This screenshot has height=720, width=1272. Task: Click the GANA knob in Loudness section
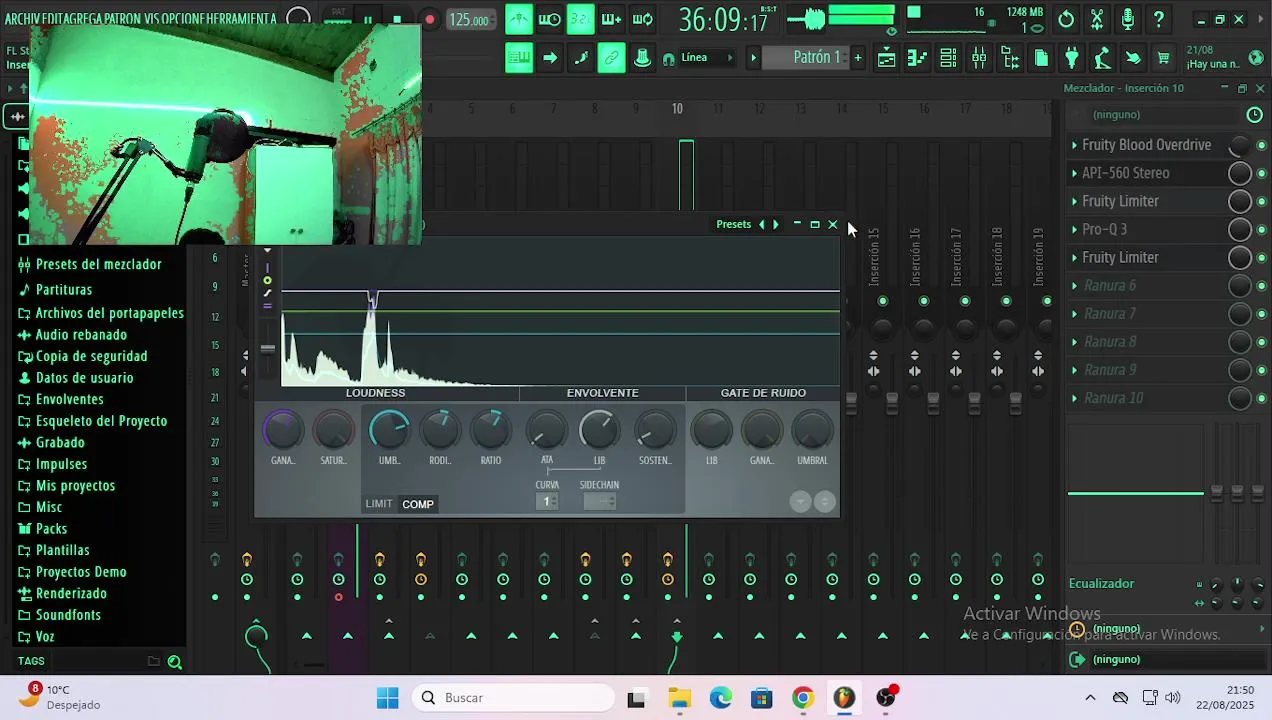pyautogui.click(x=283, y=430)
